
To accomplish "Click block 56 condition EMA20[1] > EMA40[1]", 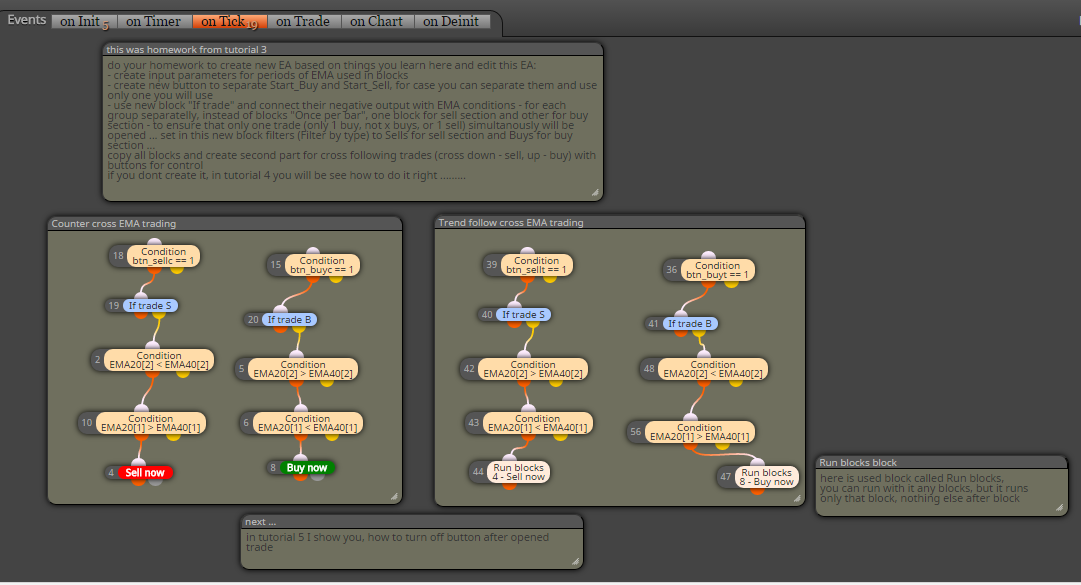I will point(700,432).
